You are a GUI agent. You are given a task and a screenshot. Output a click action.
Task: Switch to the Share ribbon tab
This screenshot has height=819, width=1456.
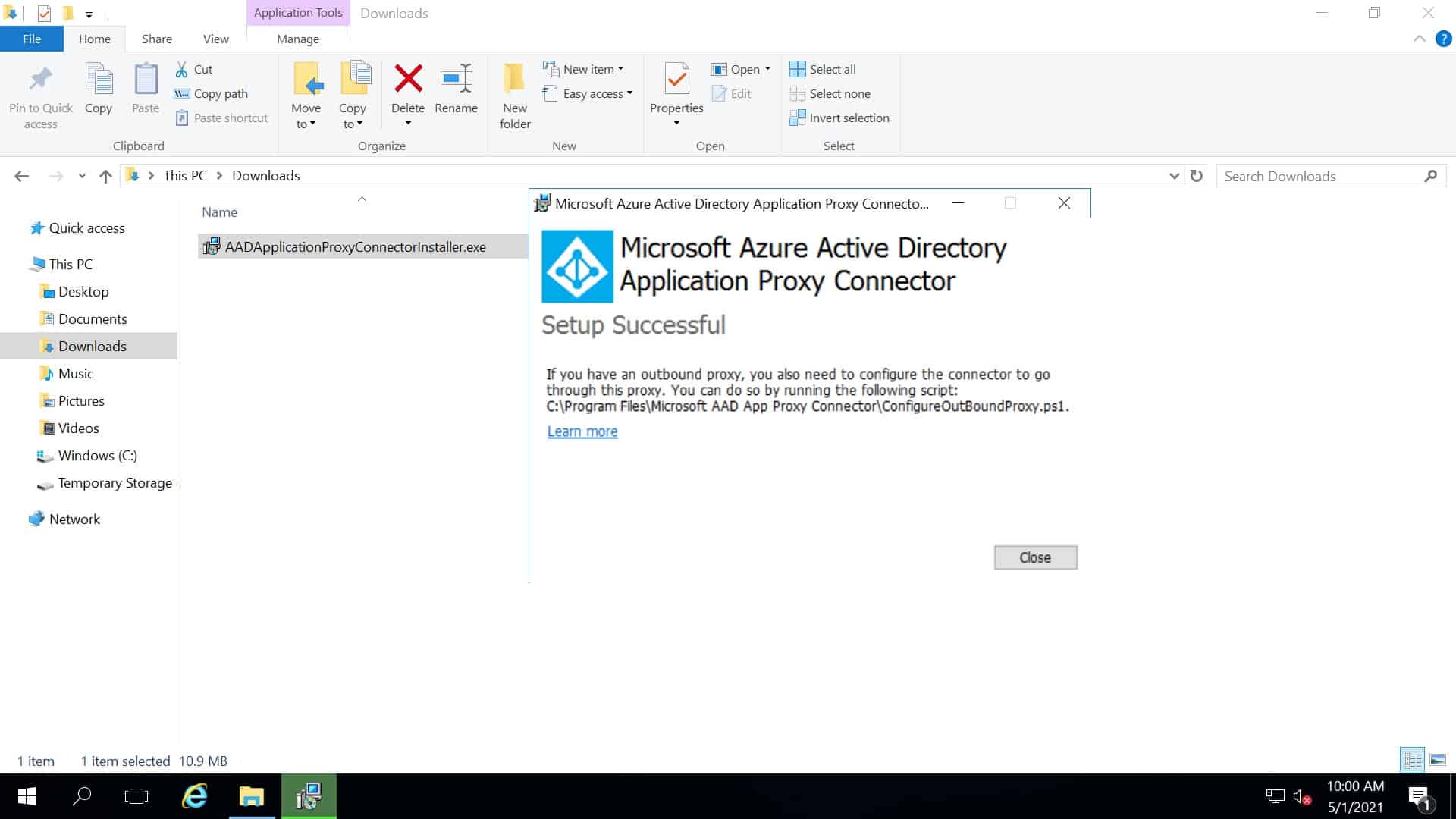click(157, 39)
